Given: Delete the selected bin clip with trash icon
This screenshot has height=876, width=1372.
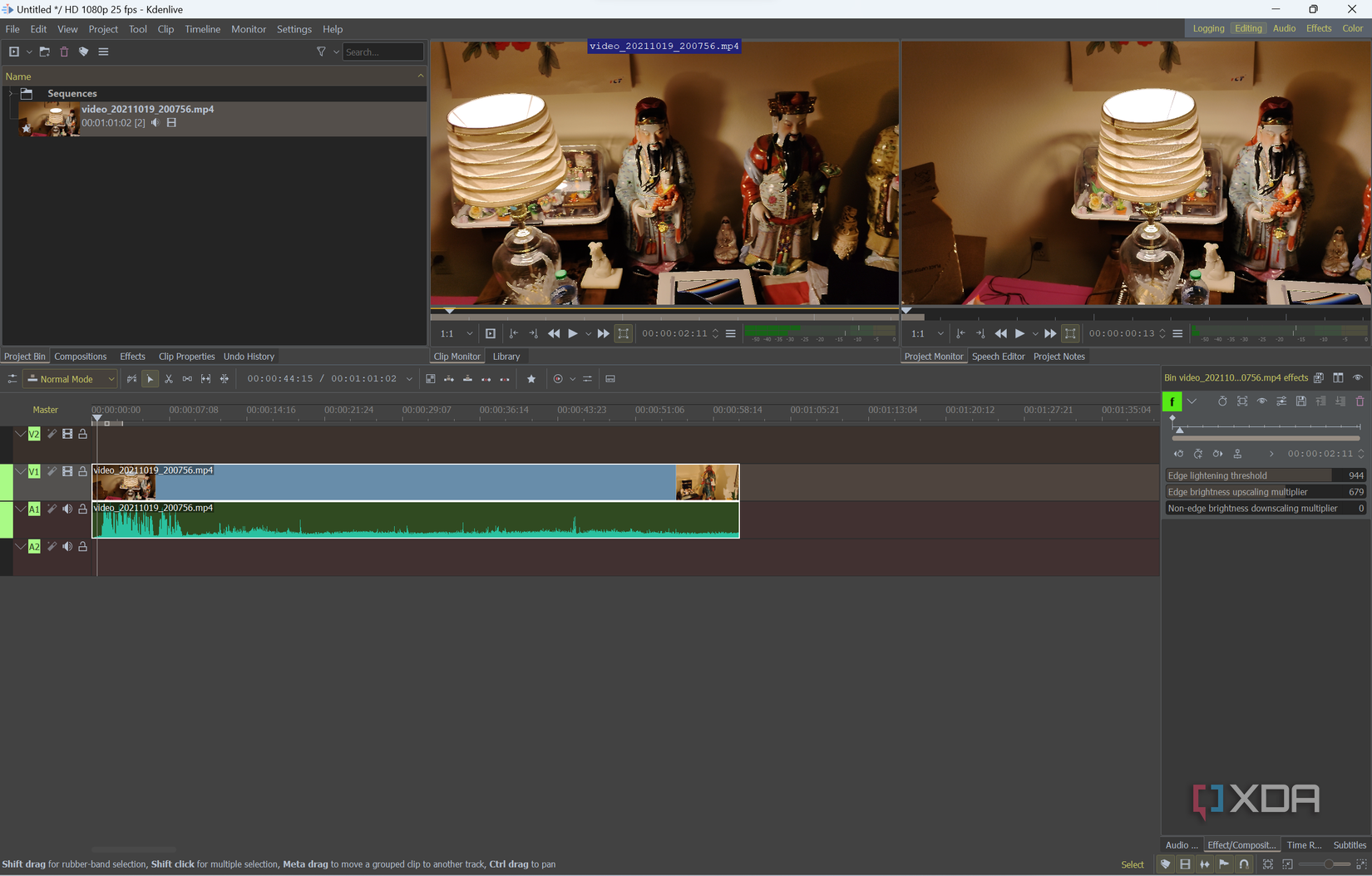Looking at the screenshot, I should (x=64, y=52).
